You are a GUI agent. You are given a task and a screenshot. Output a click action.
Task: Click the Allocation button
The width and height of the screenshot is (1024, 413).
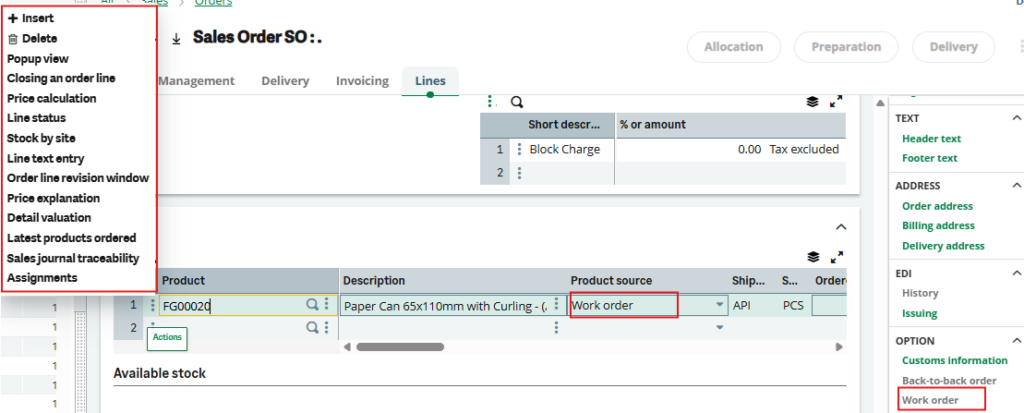click(734, 47)
